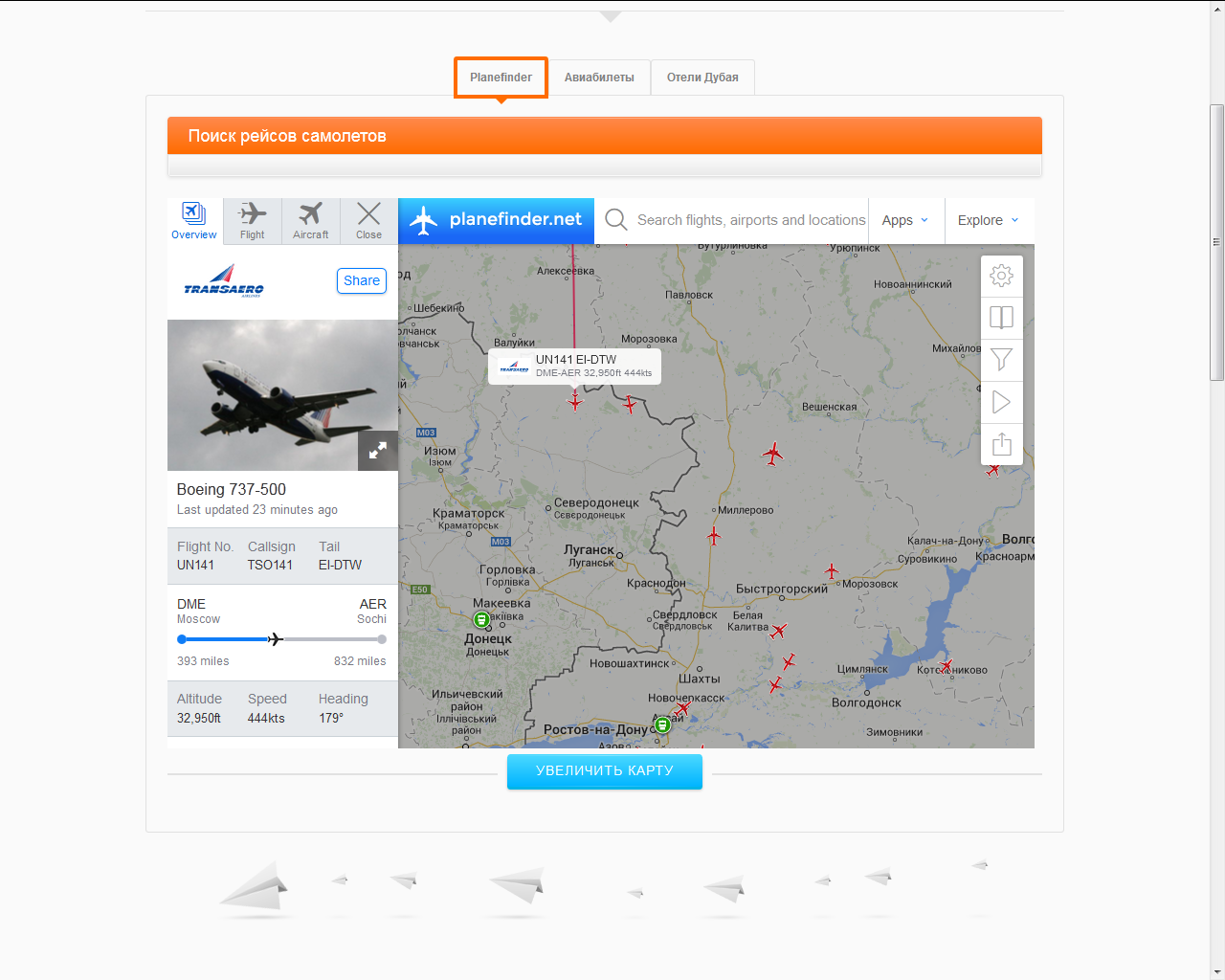1225x980 pixels.
Task: Click the 393 miles flown distance
Action: pos(203,661)
